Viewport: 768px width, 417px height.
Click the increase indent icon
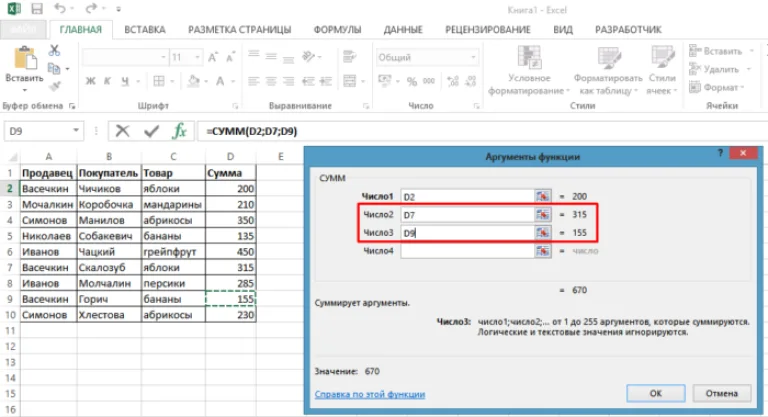326,81
